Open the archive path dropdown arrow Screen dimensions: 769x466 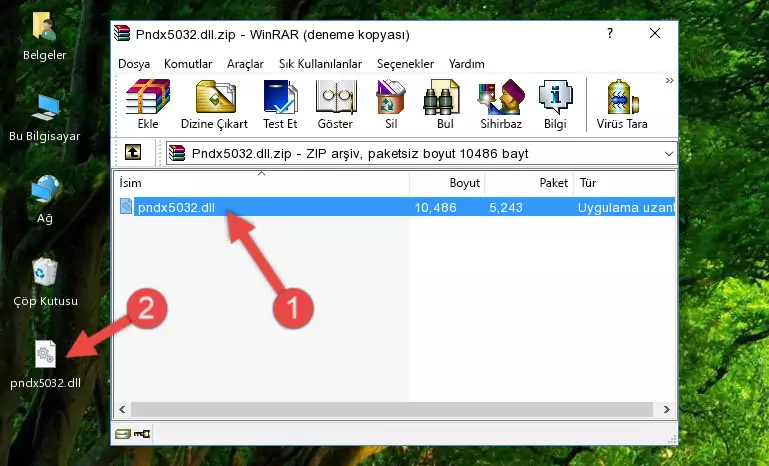(x=668, y=154)
